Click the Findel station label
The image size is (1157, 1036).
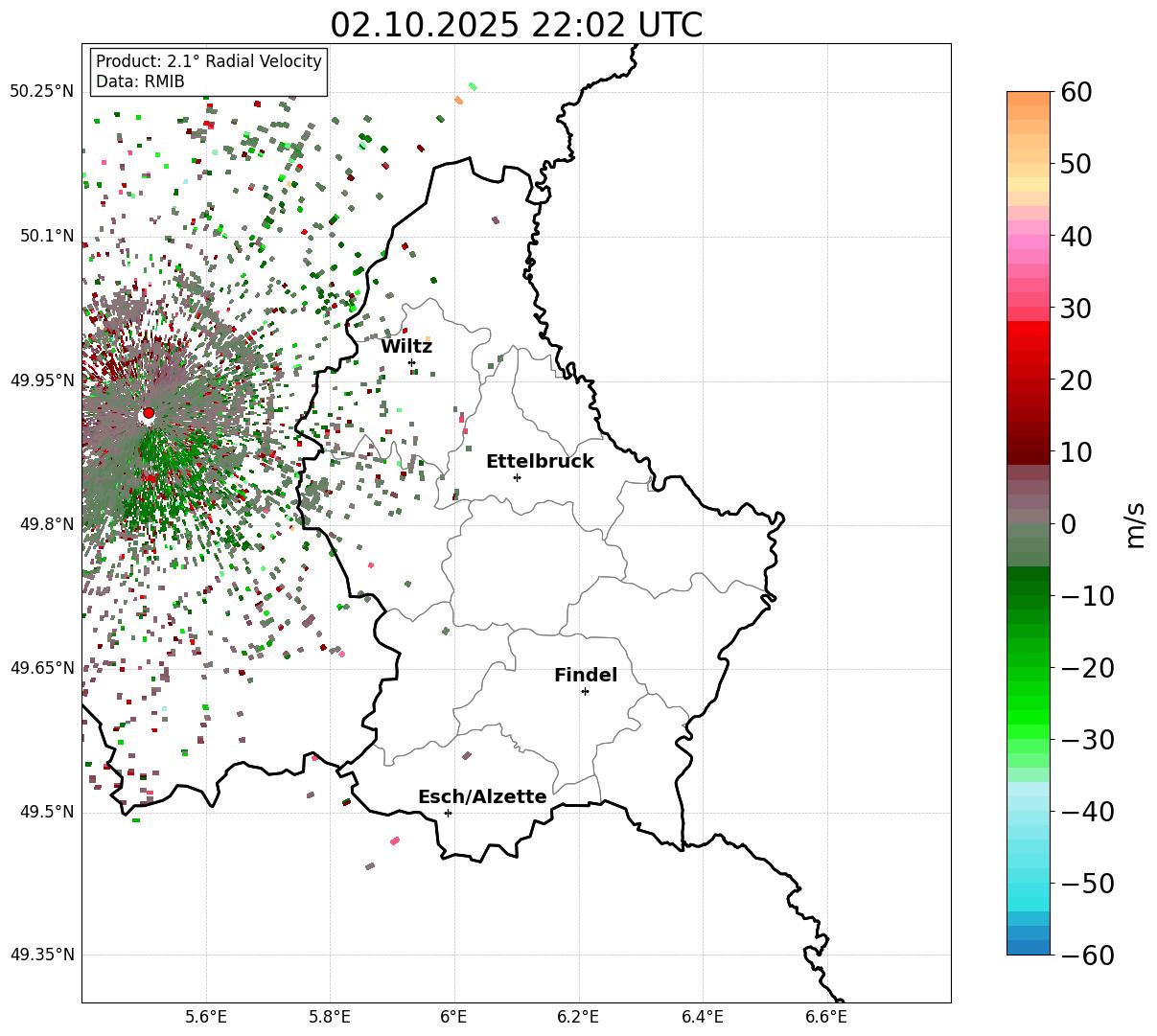point(586,675)
